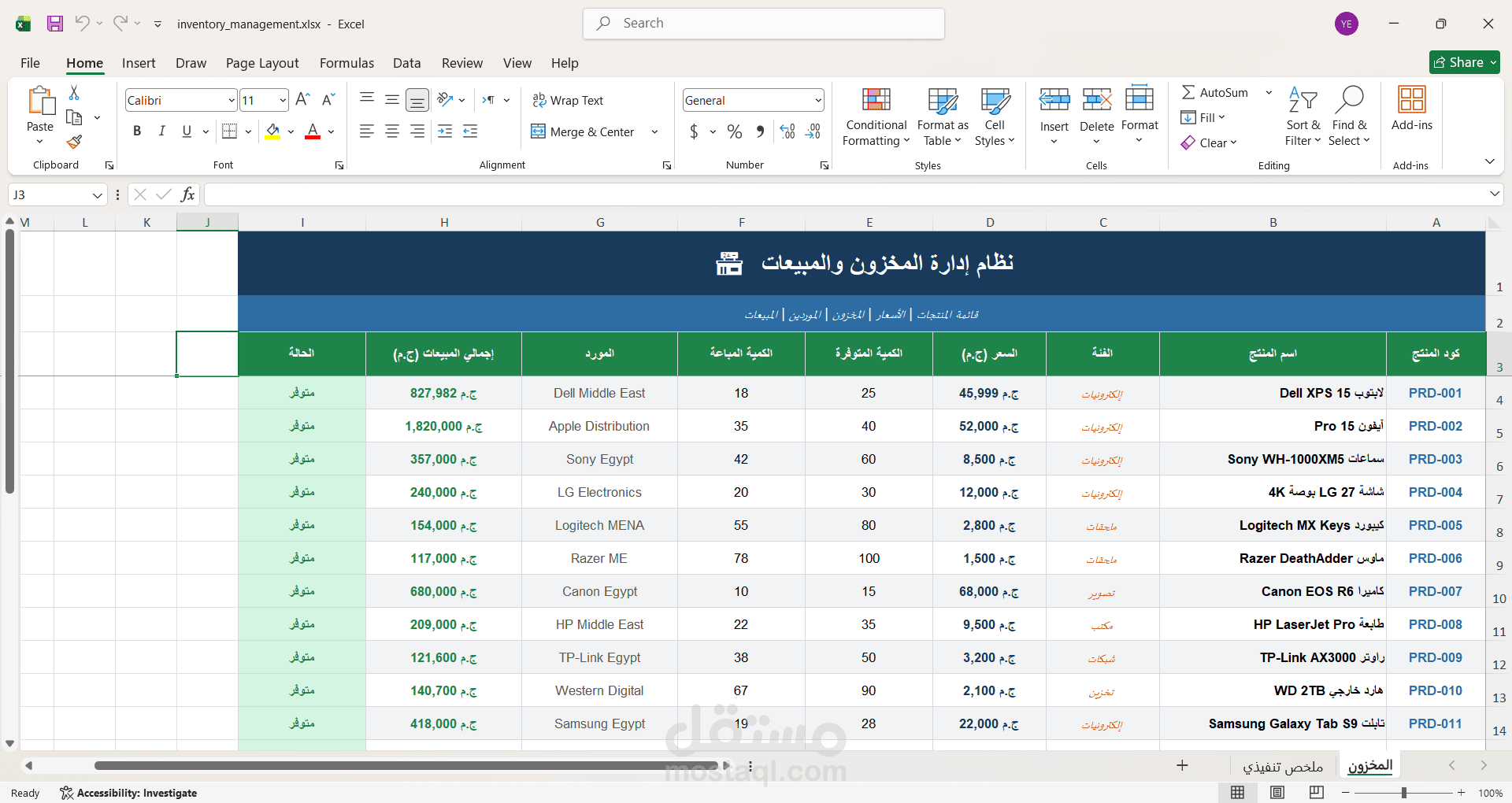Click the Redo arrow icon

click(x=120, y=23)
